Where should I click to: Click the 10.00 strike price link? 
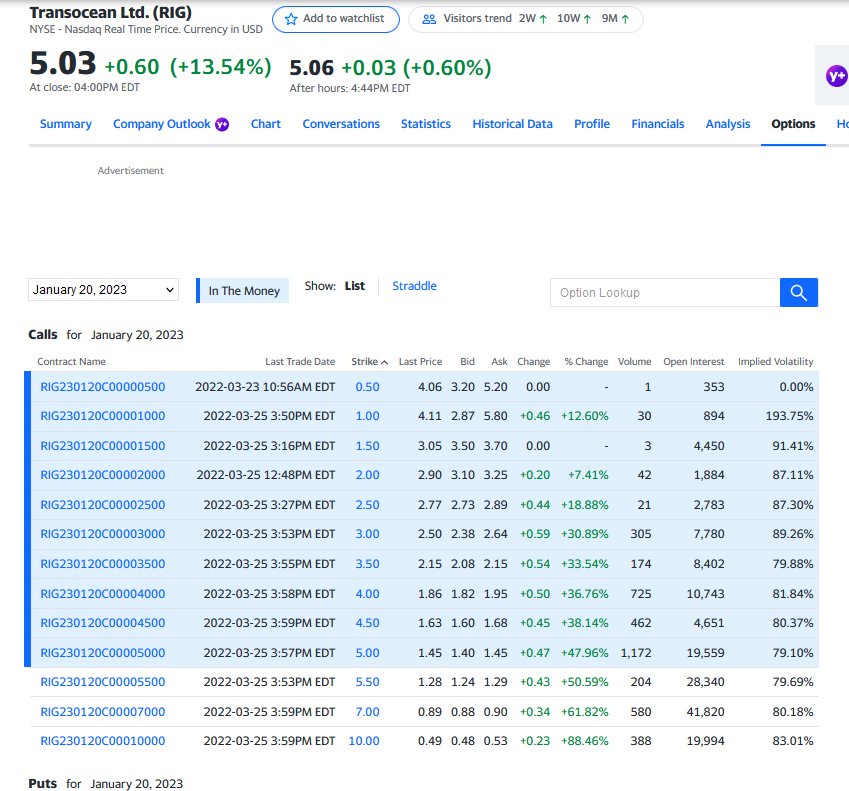coord(364,741)
